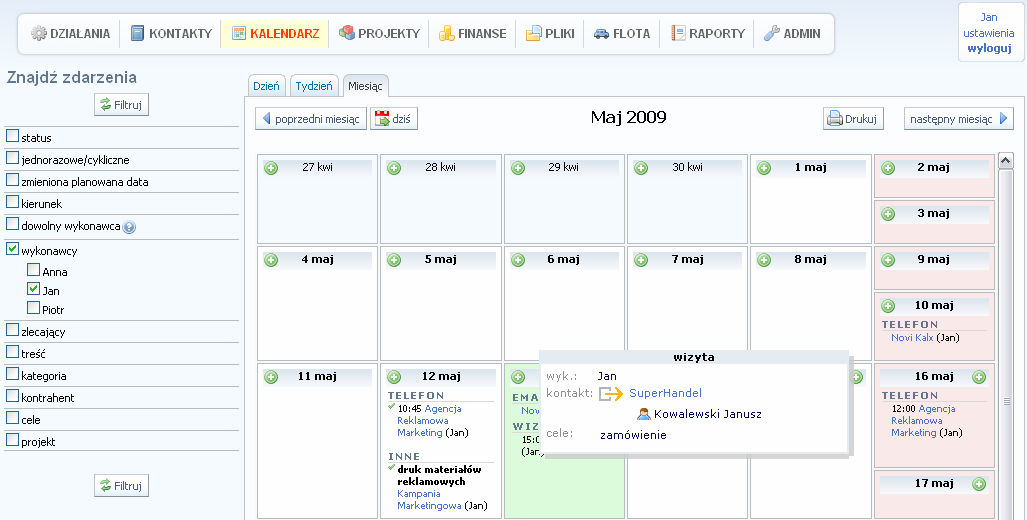Go to następny miesiąc
The image size is (1027, 520).
tap(958, 119)
